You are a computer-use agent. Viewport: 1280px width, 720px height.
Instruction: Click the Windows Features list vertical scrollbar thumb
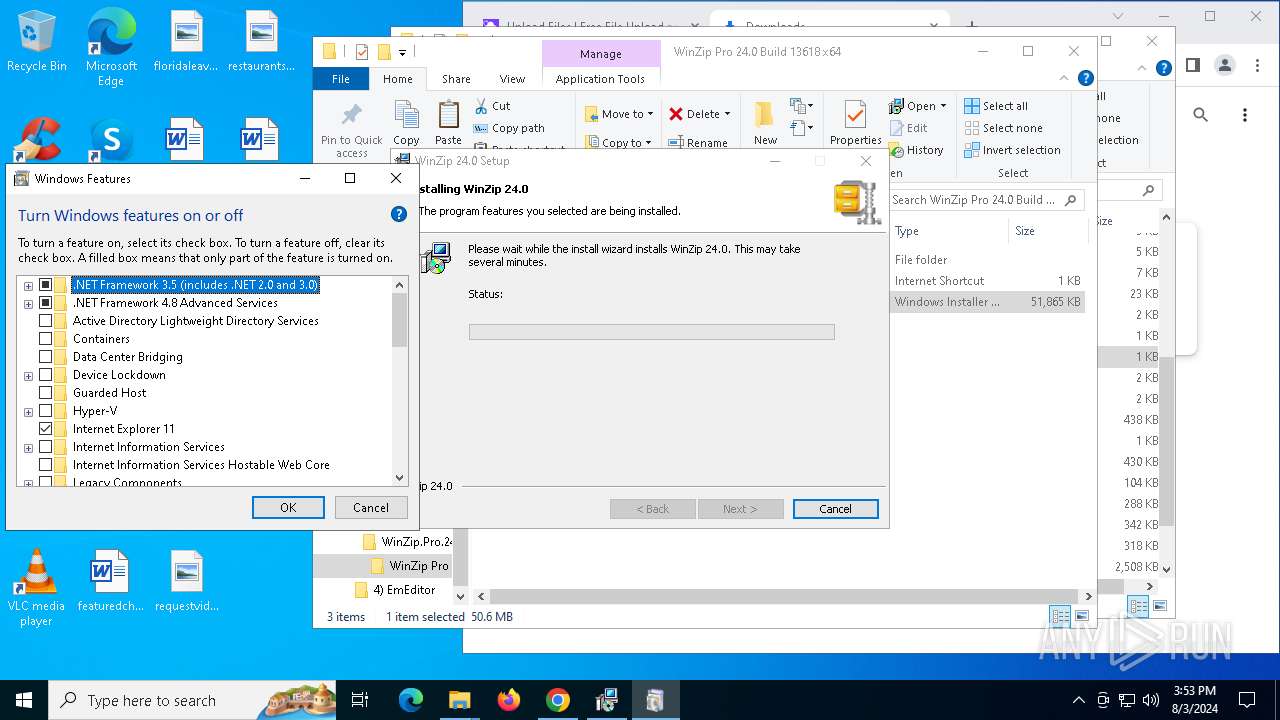(400, 320)
